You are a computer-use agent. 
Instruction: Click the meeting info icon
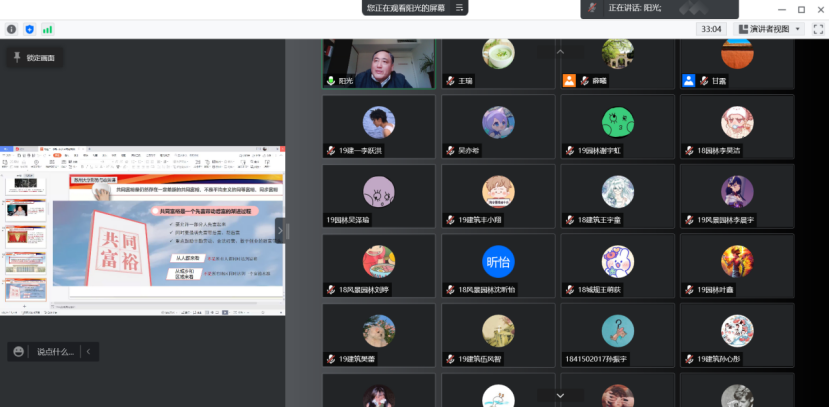click(x=11, y=29)
